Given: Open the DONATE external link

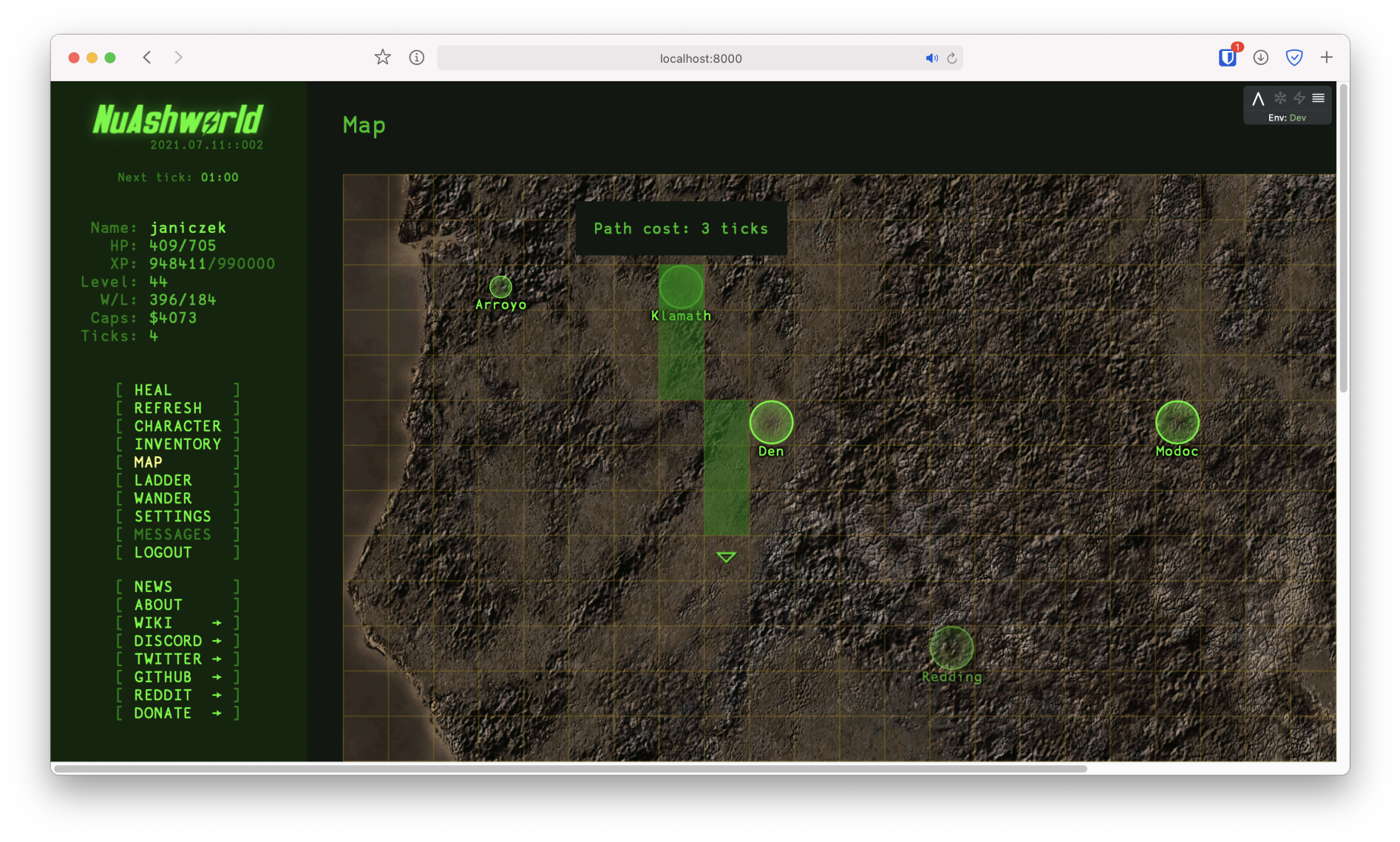Looking at the screenshot, I should point(177,713).
